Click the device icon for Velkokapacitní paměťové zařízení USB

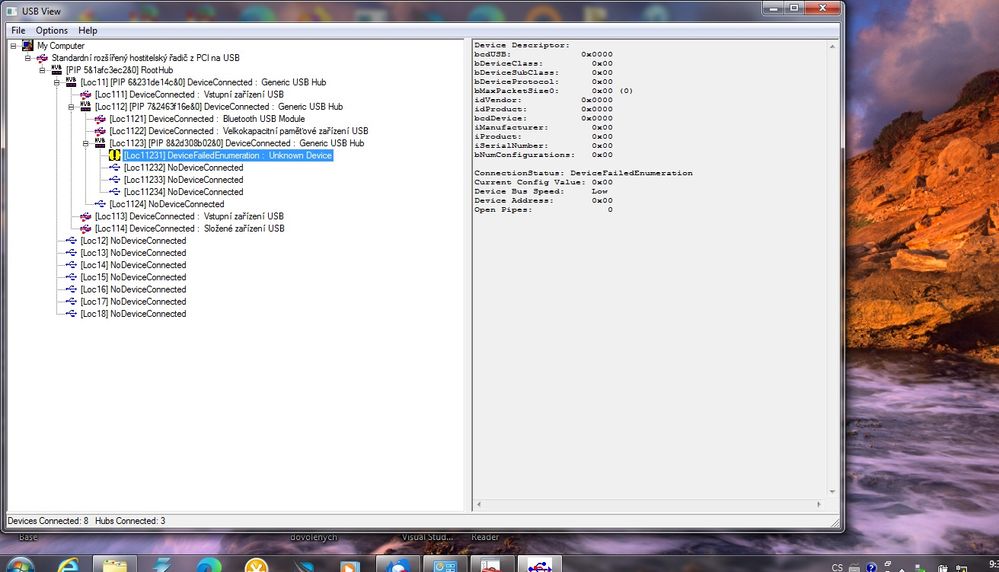pos(100,131)
